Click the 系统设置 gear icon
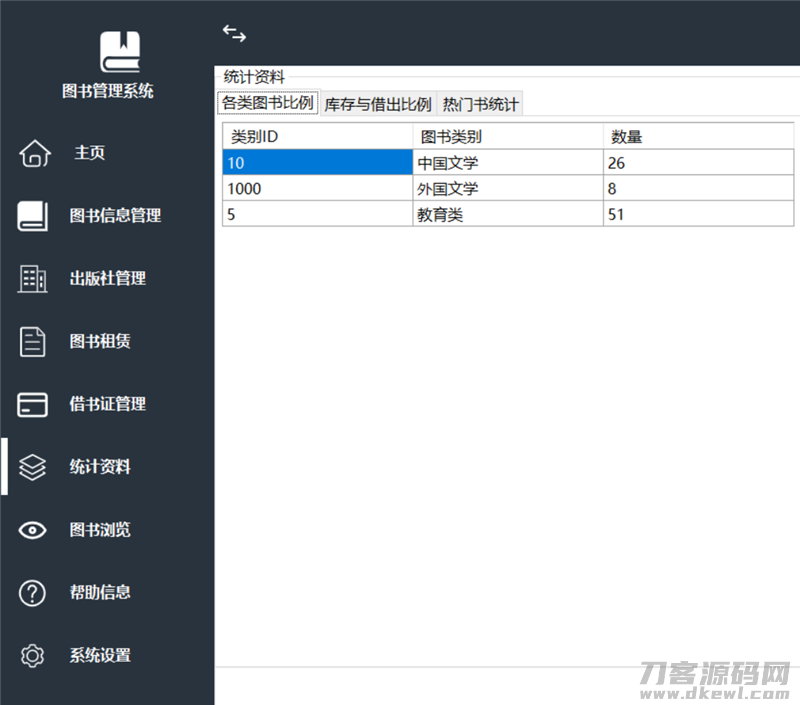The height and width of the screenshot is (705, 800). pyautogui.click(x=33, y=655)
